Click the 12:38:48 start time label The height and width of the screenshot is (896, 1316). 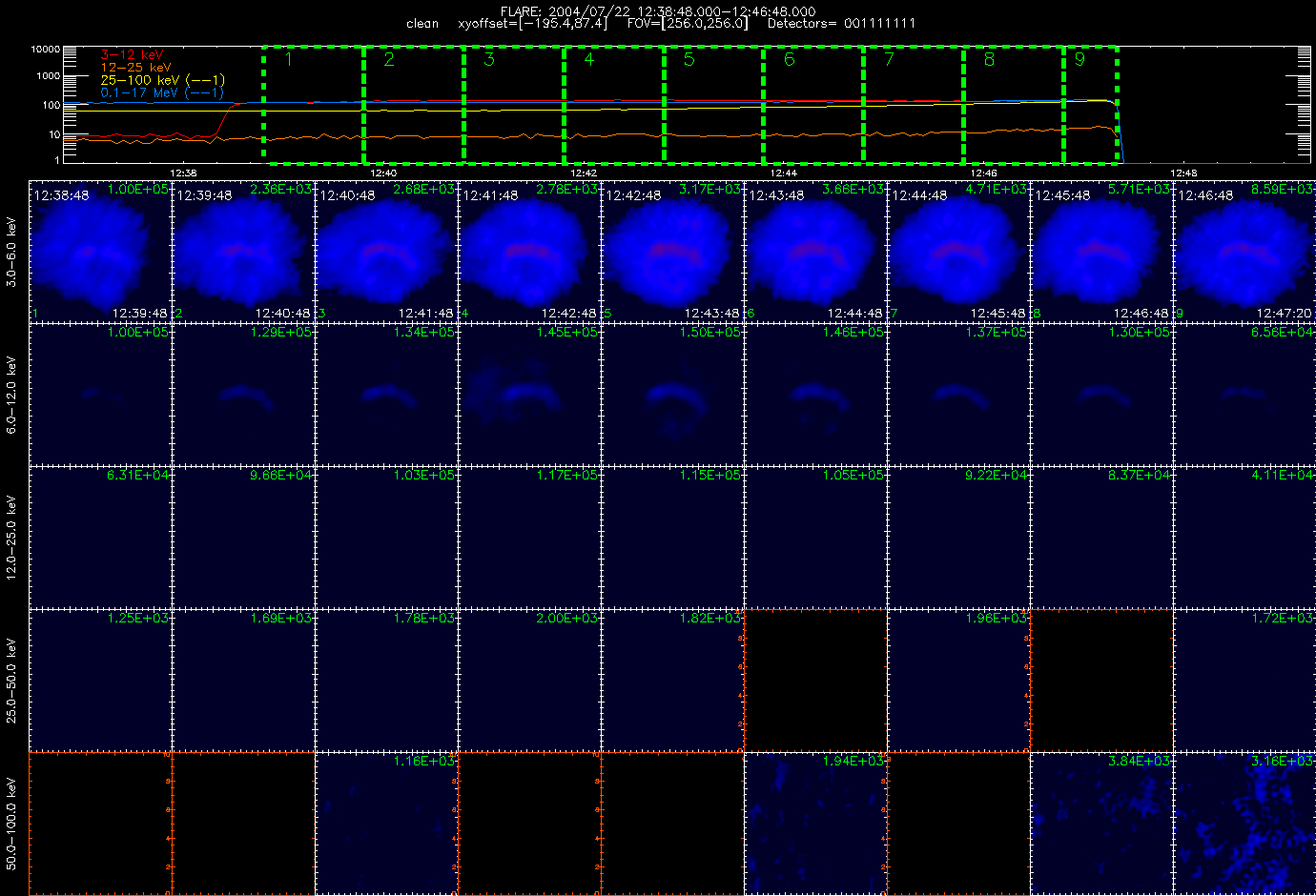coord(61,195)
